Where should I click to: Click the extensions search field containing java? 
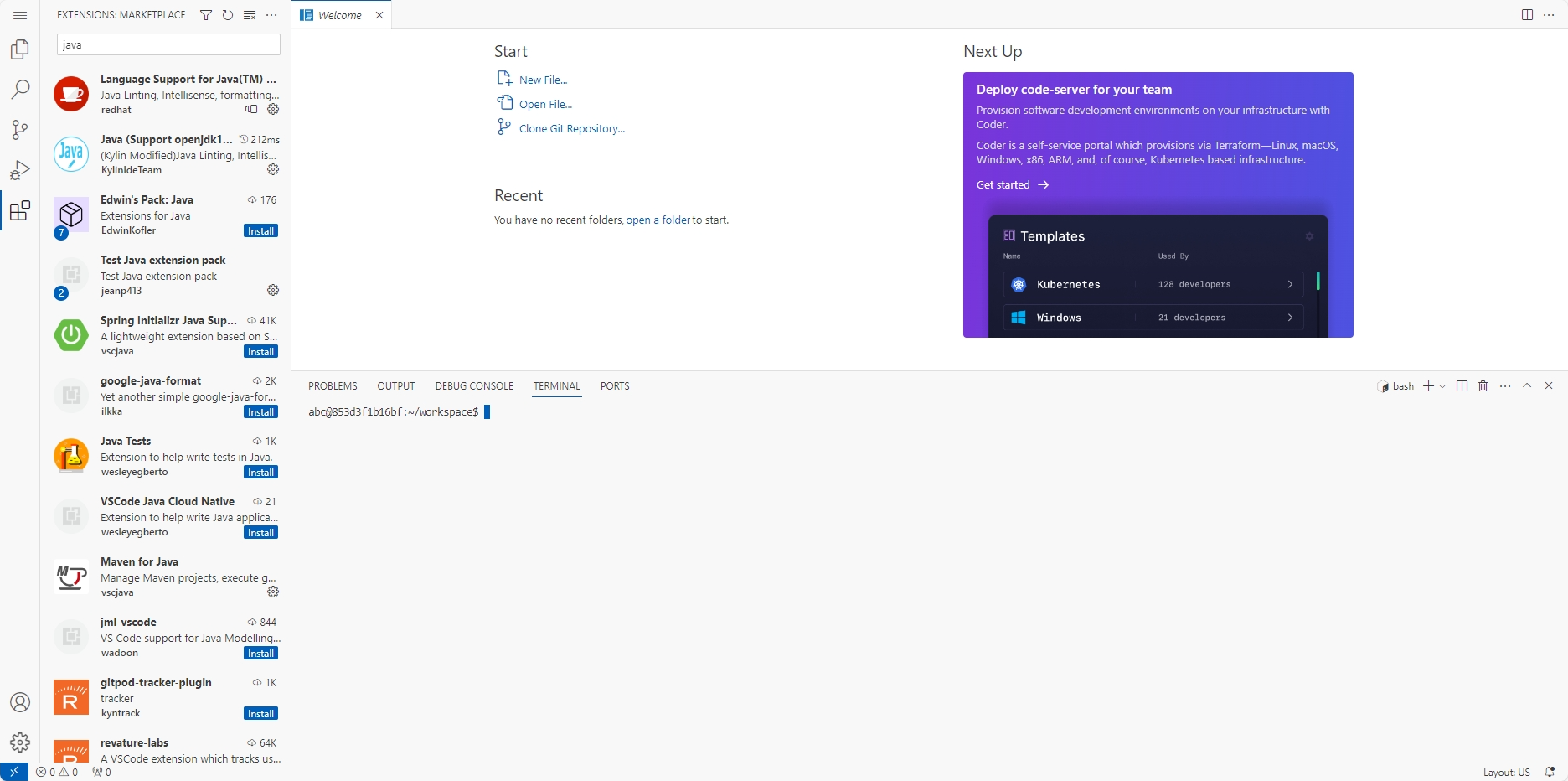pyautogui.click(x=168, y=44)
